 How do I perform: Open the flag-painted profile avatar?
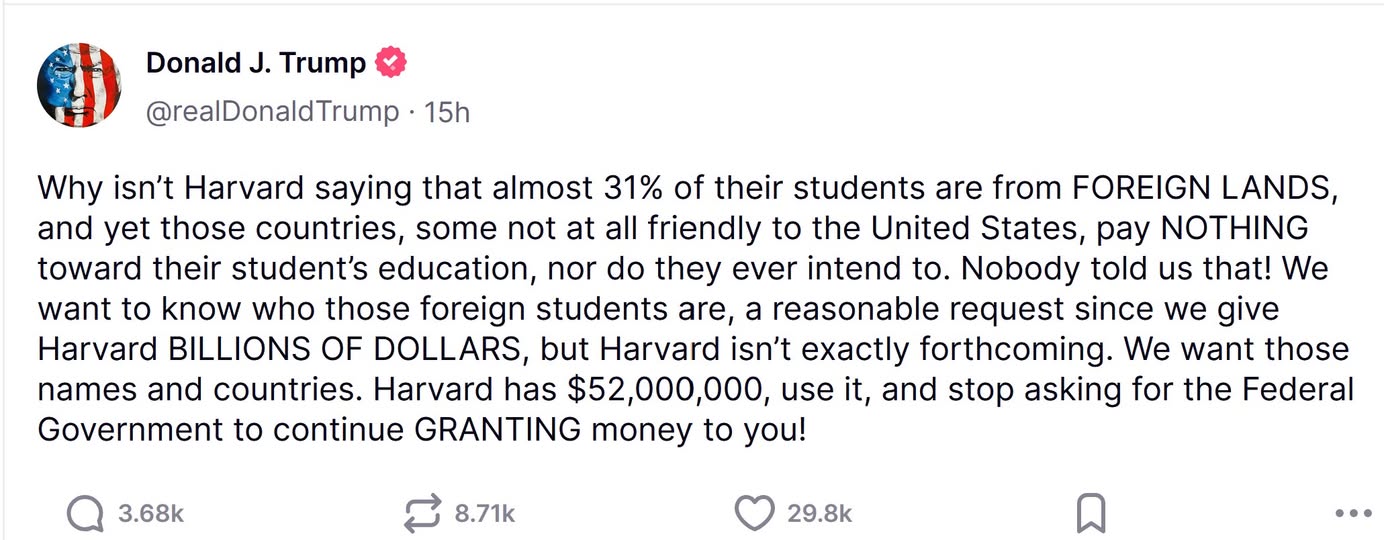point(79,85)
